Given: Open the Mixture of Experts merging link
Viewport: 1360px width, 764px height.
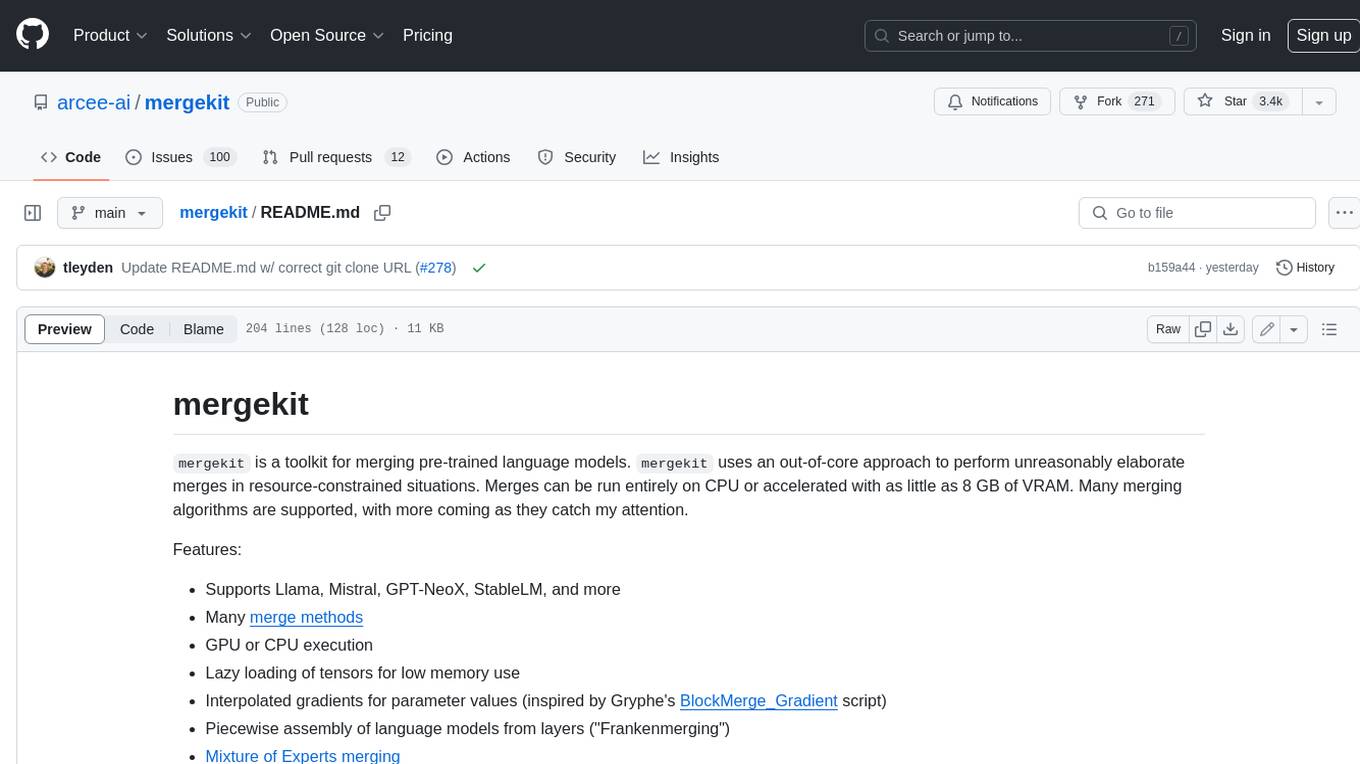Looking at the screenshot, I should click(302, 756).
